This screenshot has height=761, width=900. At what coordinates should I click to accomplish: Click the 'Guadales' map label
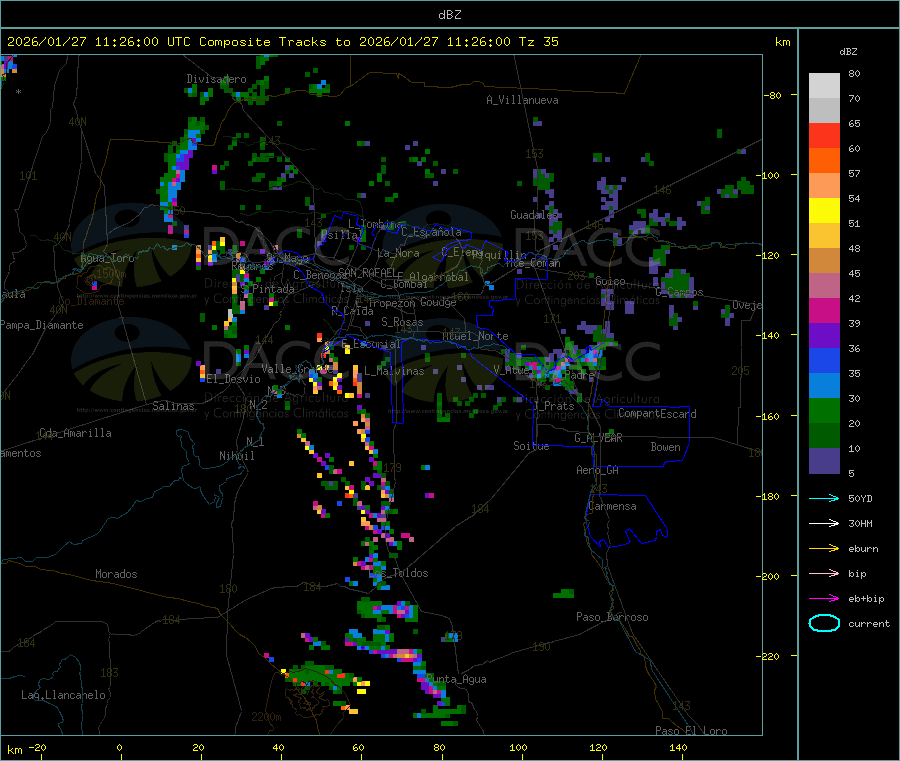(534, 215)
